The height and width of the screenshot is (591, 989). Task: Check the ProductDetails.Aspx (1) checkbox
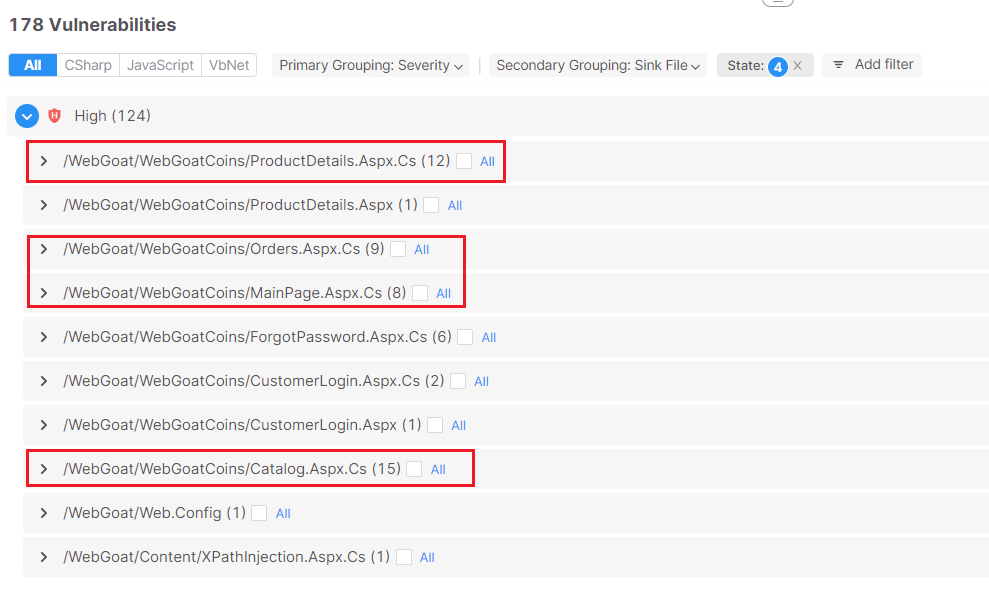(x=431, y=206)
